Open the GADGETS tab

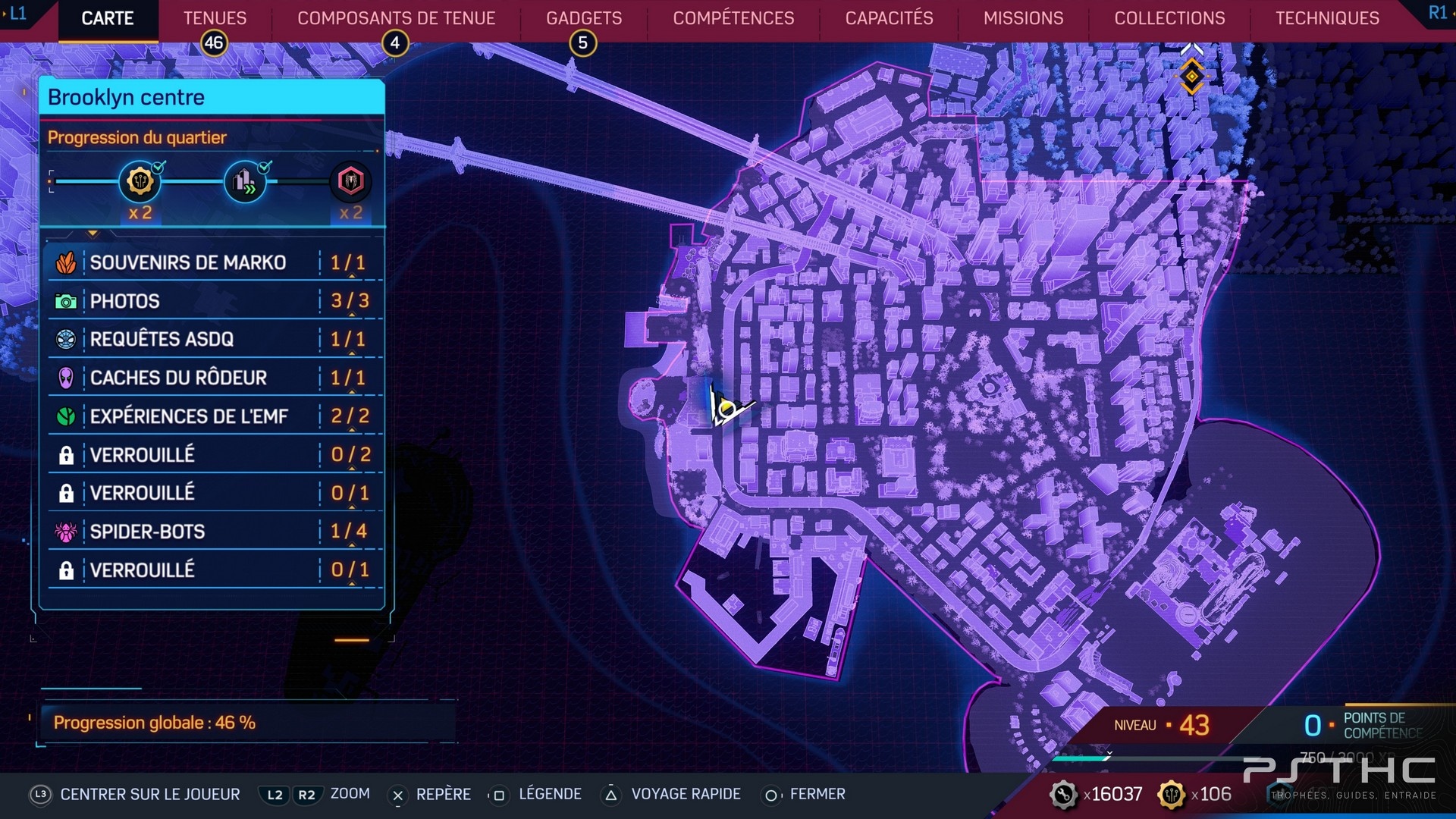point(584,18)
